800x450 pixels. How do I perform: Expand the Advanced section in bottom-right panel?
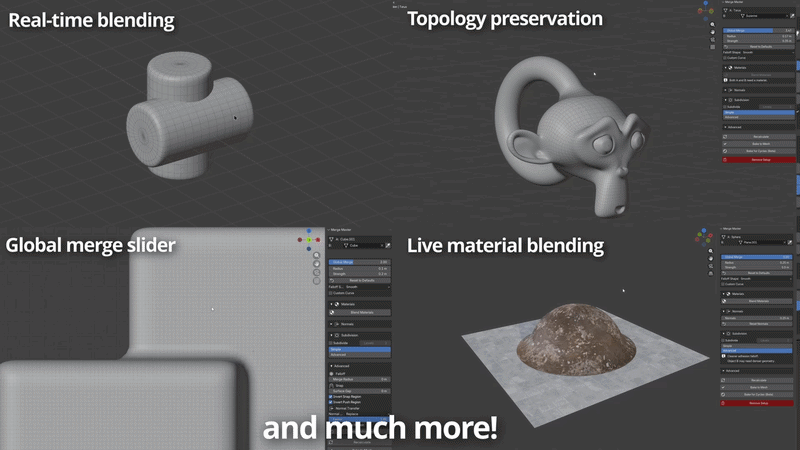[723, 370]
